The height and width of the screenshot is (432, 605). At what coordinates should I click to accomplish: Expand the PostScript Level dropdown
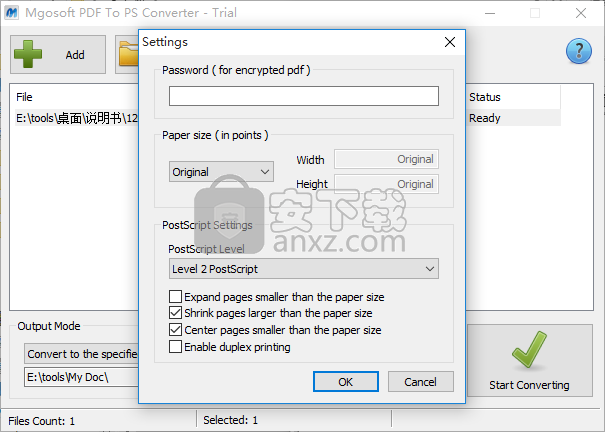click(304, 269)
